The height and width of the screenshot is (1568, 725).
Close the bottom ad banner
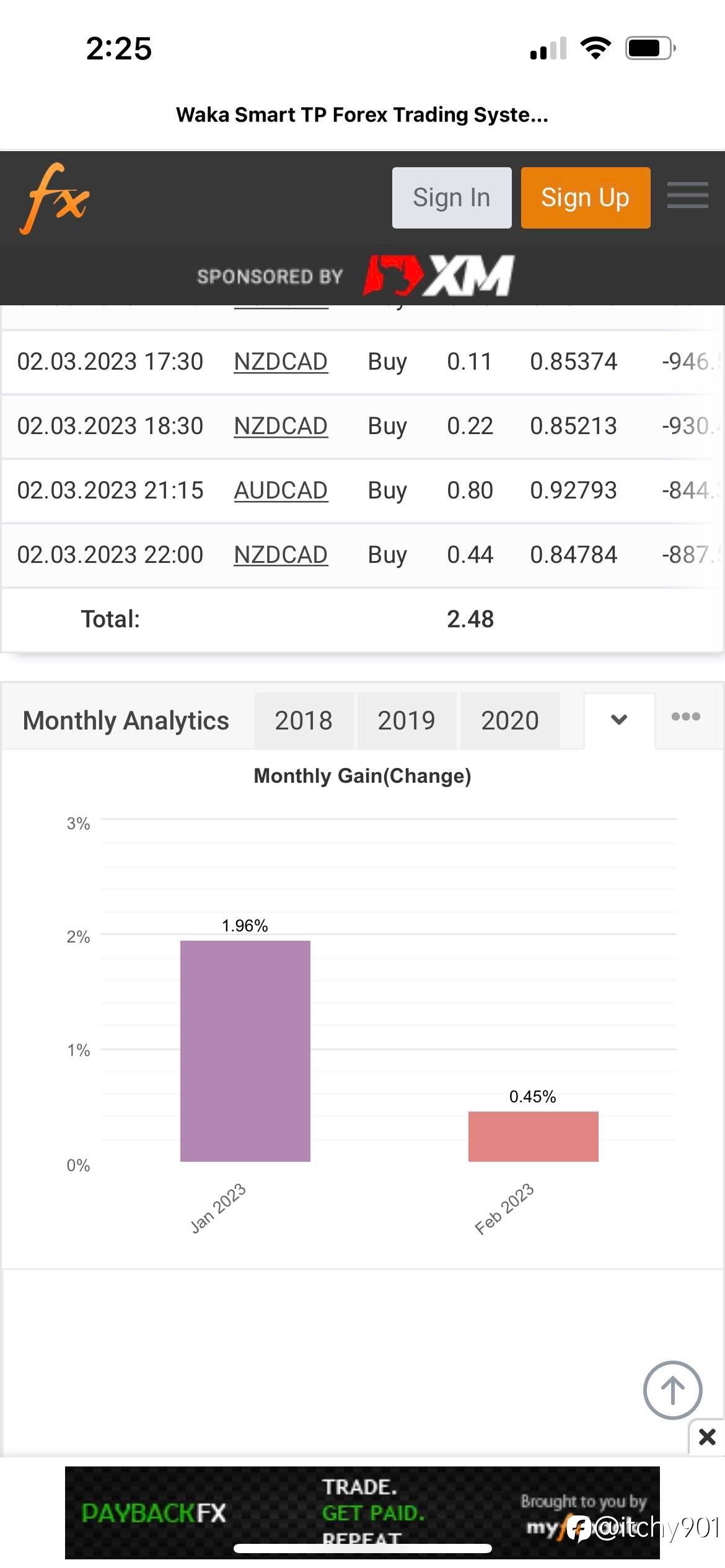707,1436
